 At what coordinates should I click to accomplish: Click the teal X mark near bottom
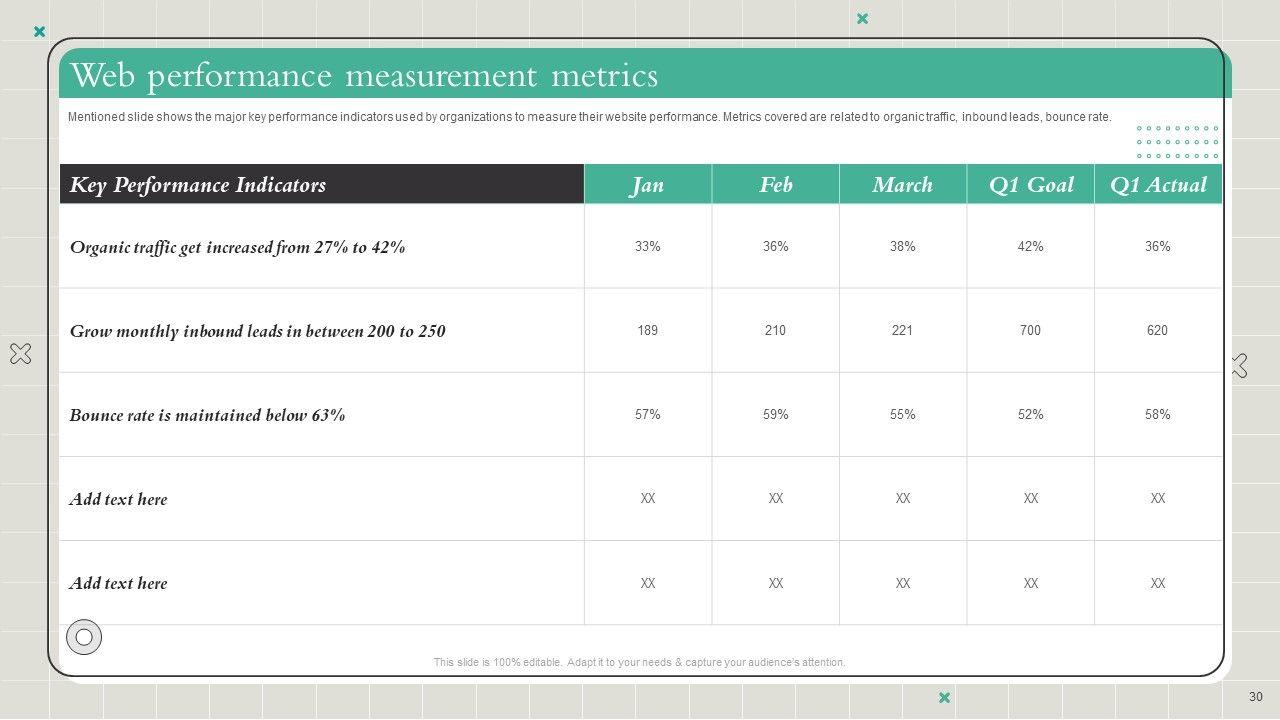(x=944, y=697)
